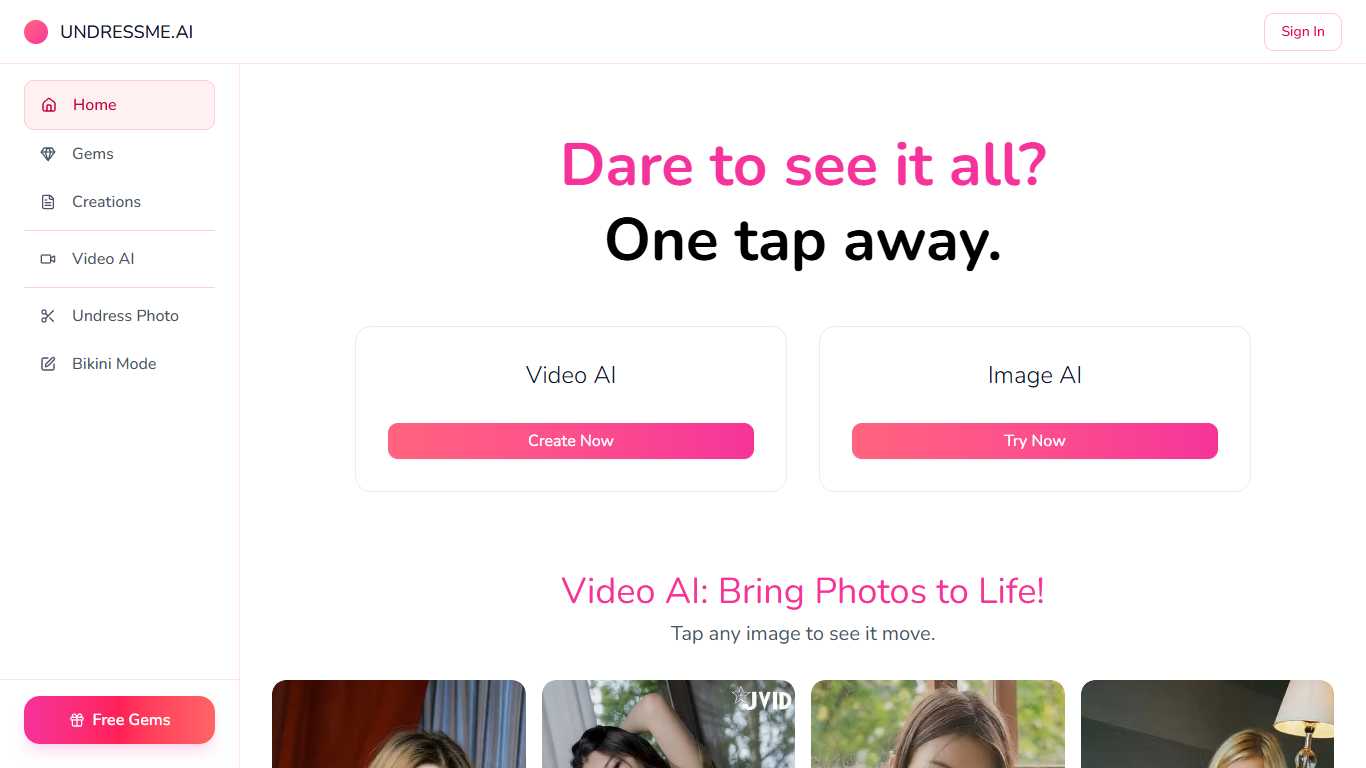This screenshot has height=768, width=1366.
Task: Click the pink circle logo icon
Action: (x=36, y=32)
